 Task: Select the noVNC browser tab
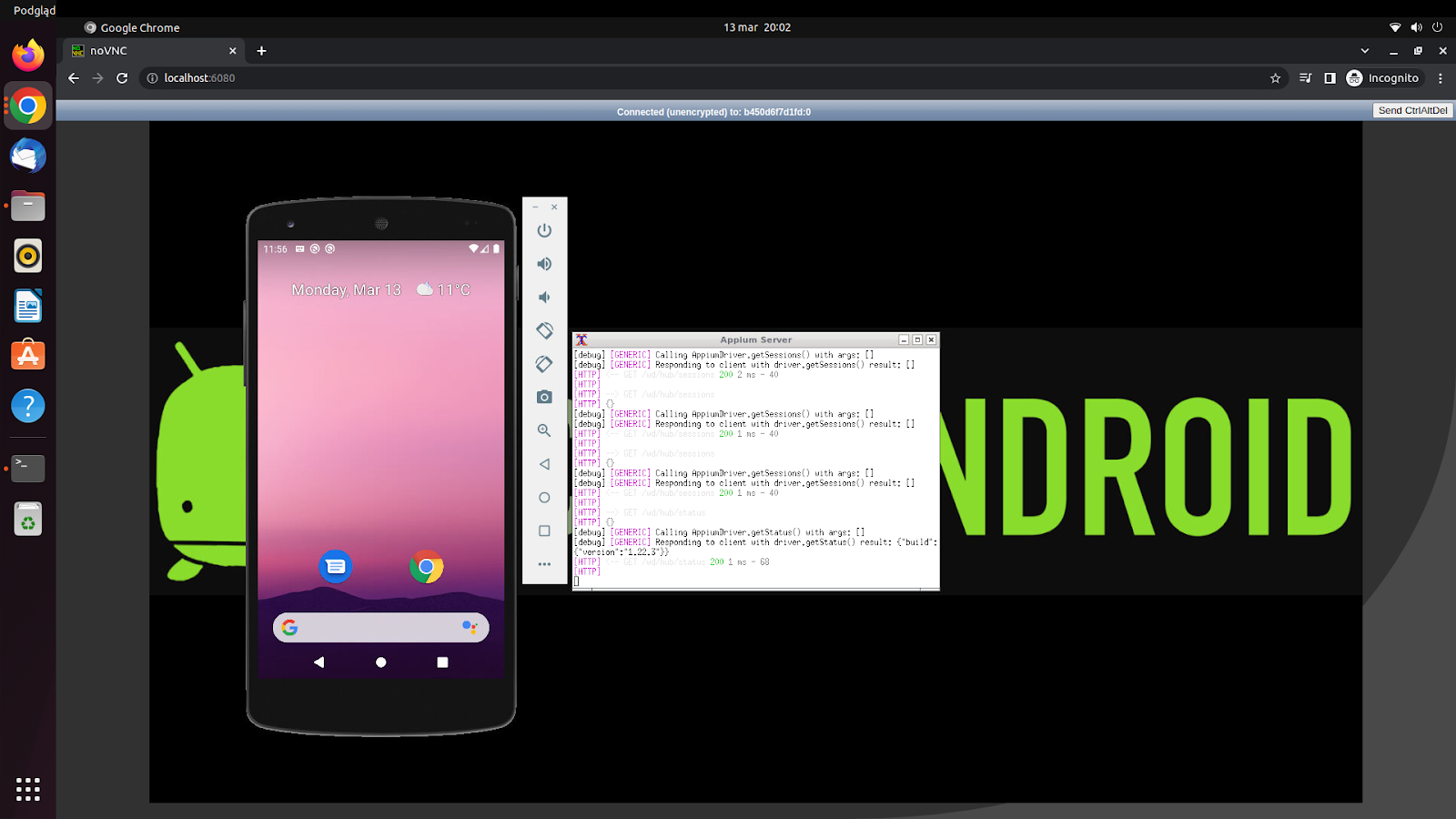tap(153, 51)
